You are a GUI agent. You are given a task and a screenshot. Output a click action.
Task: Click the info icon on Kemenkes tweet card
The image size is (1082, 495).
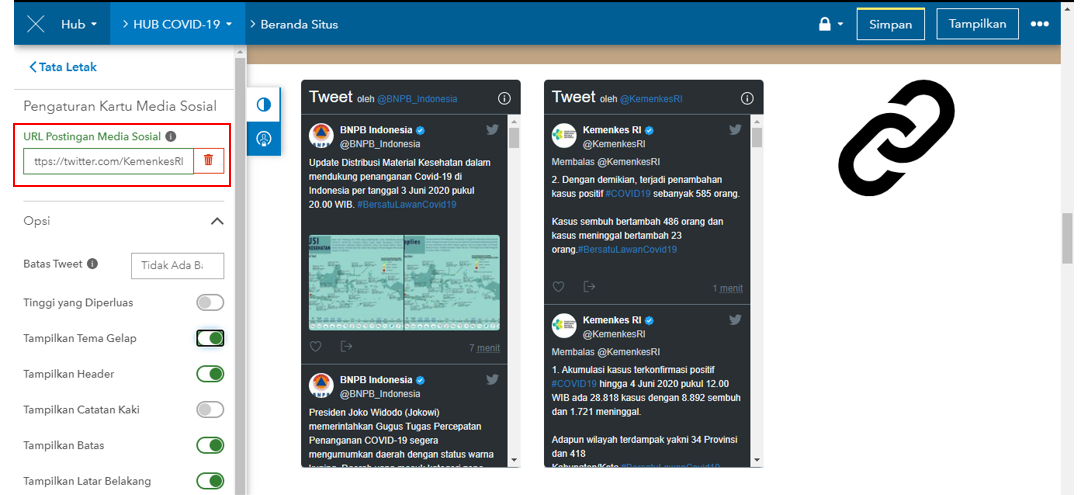tap(747, 99)
